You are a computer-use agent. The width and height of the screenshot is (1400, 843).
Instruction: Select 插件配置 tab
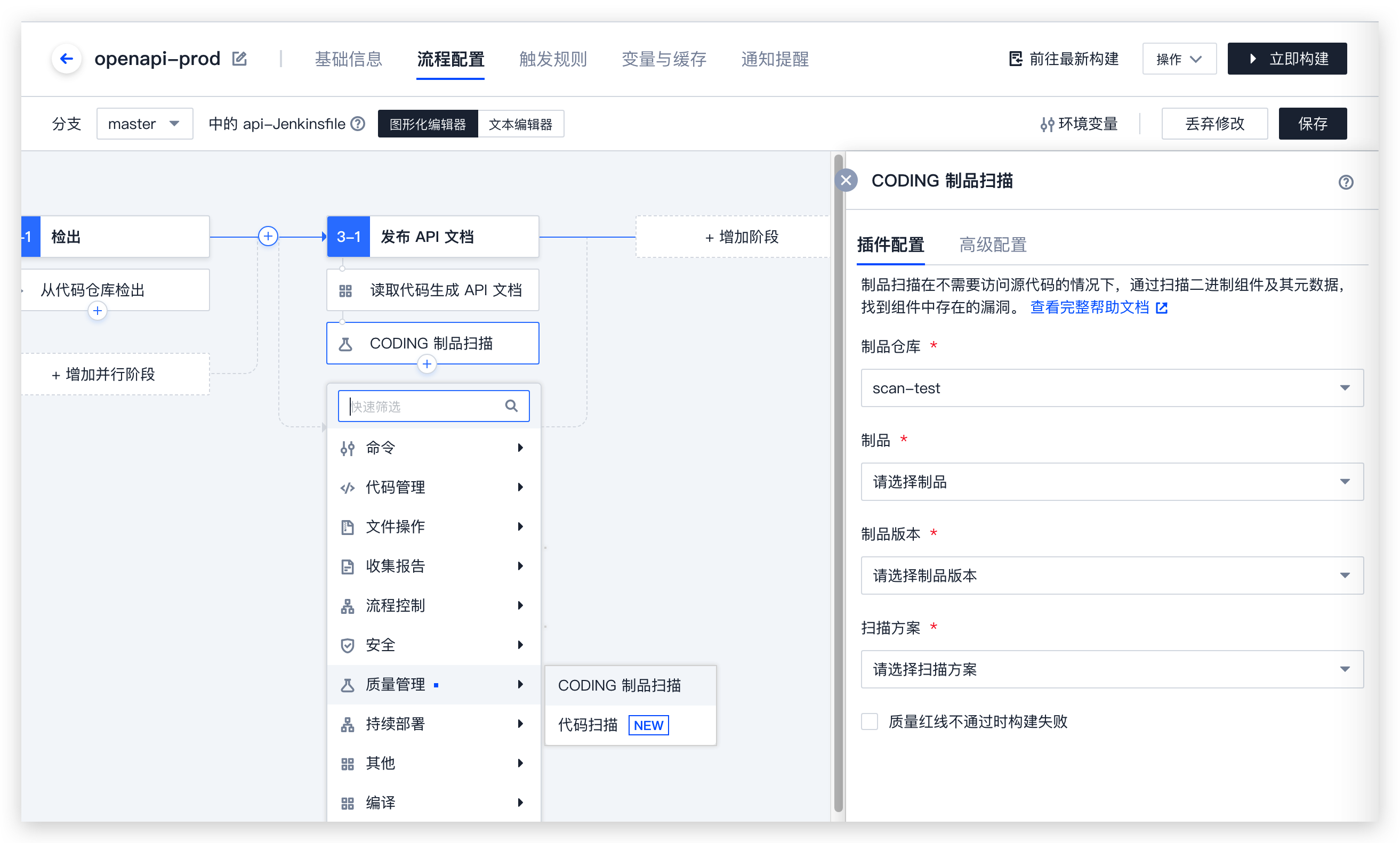click(x=890, y=245)
